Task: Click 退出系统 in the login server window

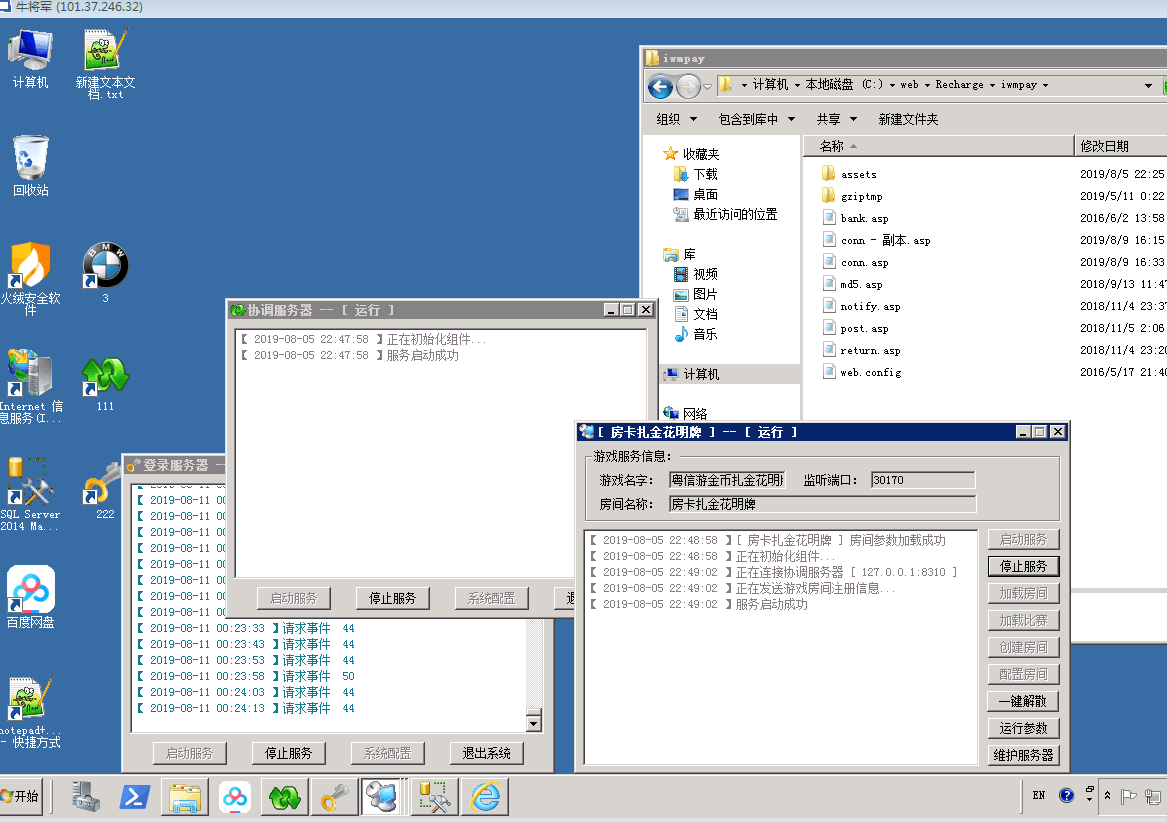Action: tap(486, 753)
